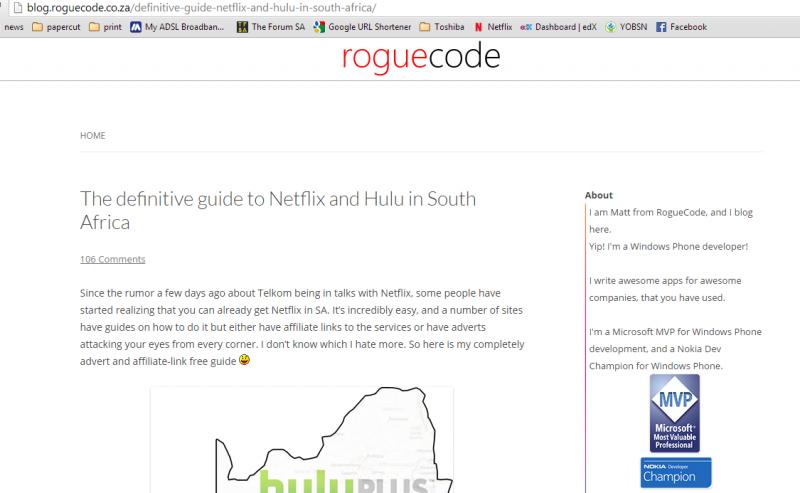Open the YOBSN bookmark
The height and width of the screenshot is (493, 800).
[626, 27]
